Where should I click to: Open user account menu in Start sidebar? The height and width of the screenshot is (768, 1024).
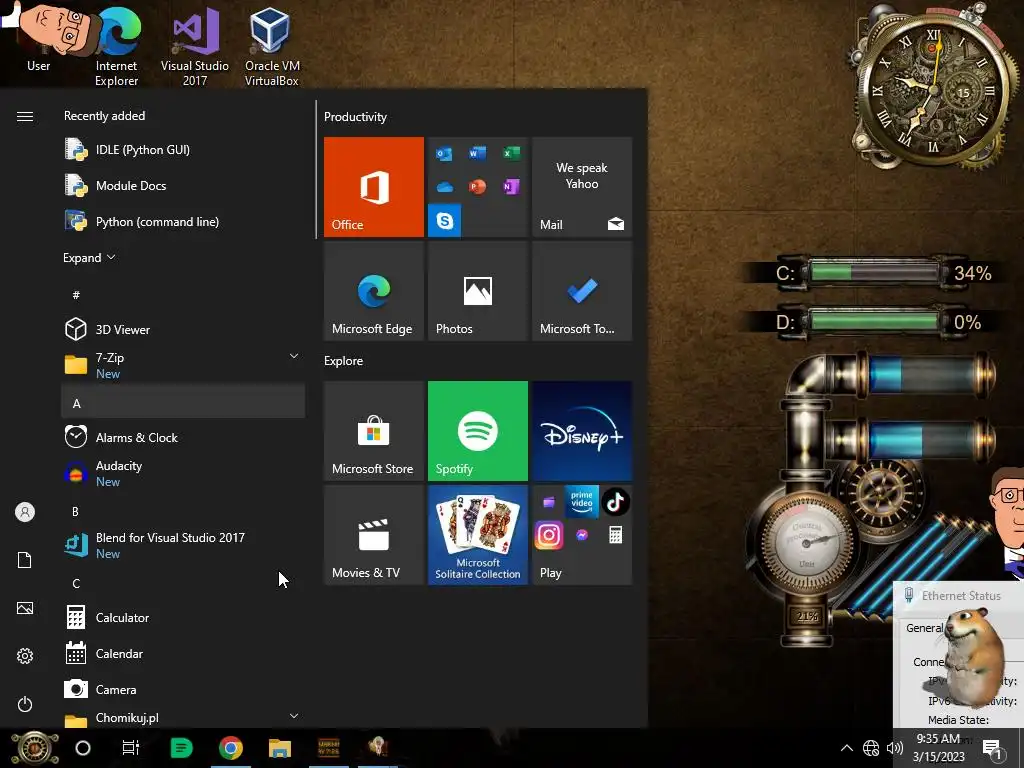pos(25,512)
